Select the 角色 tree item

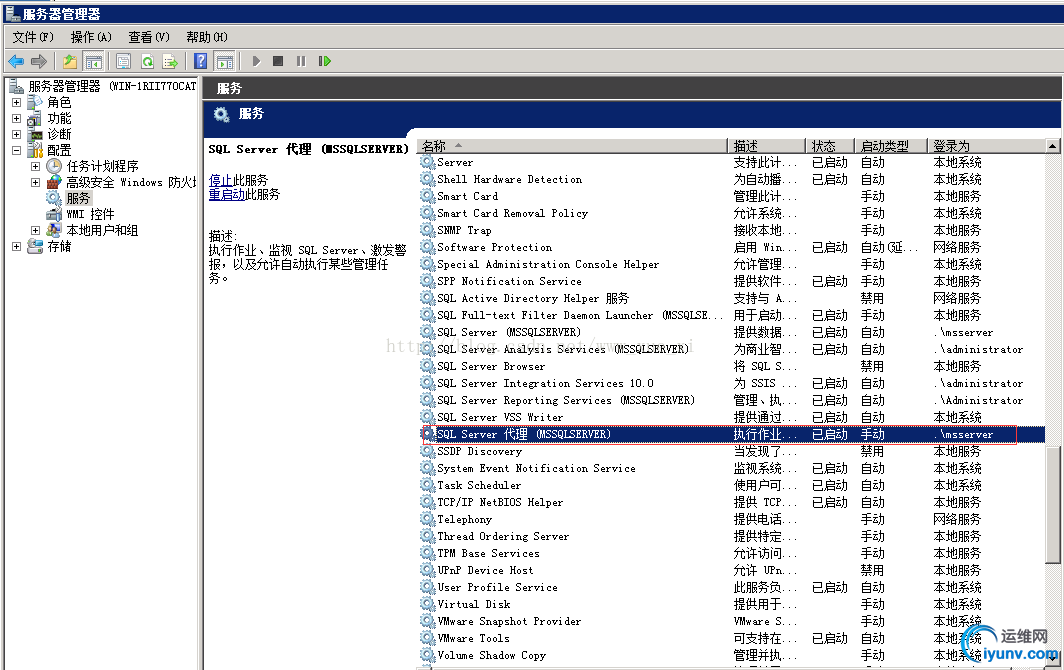point(59,103)
